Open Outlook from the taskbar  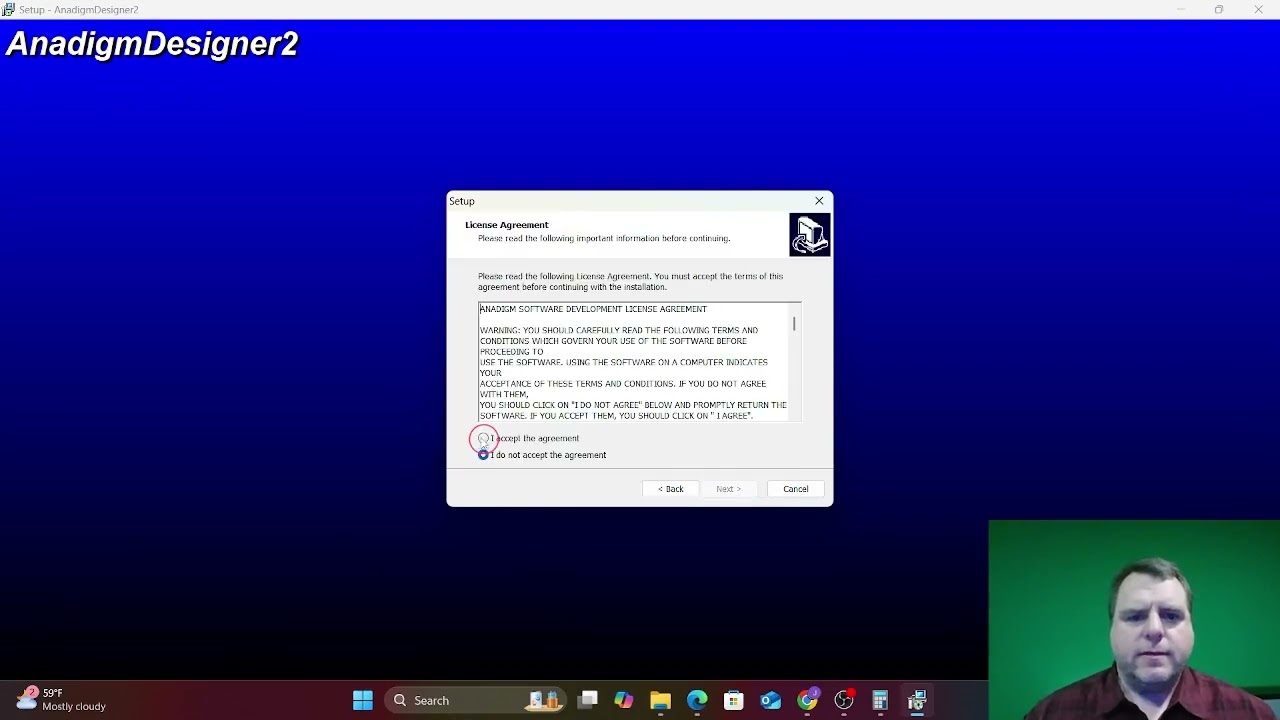click(770, 700)
